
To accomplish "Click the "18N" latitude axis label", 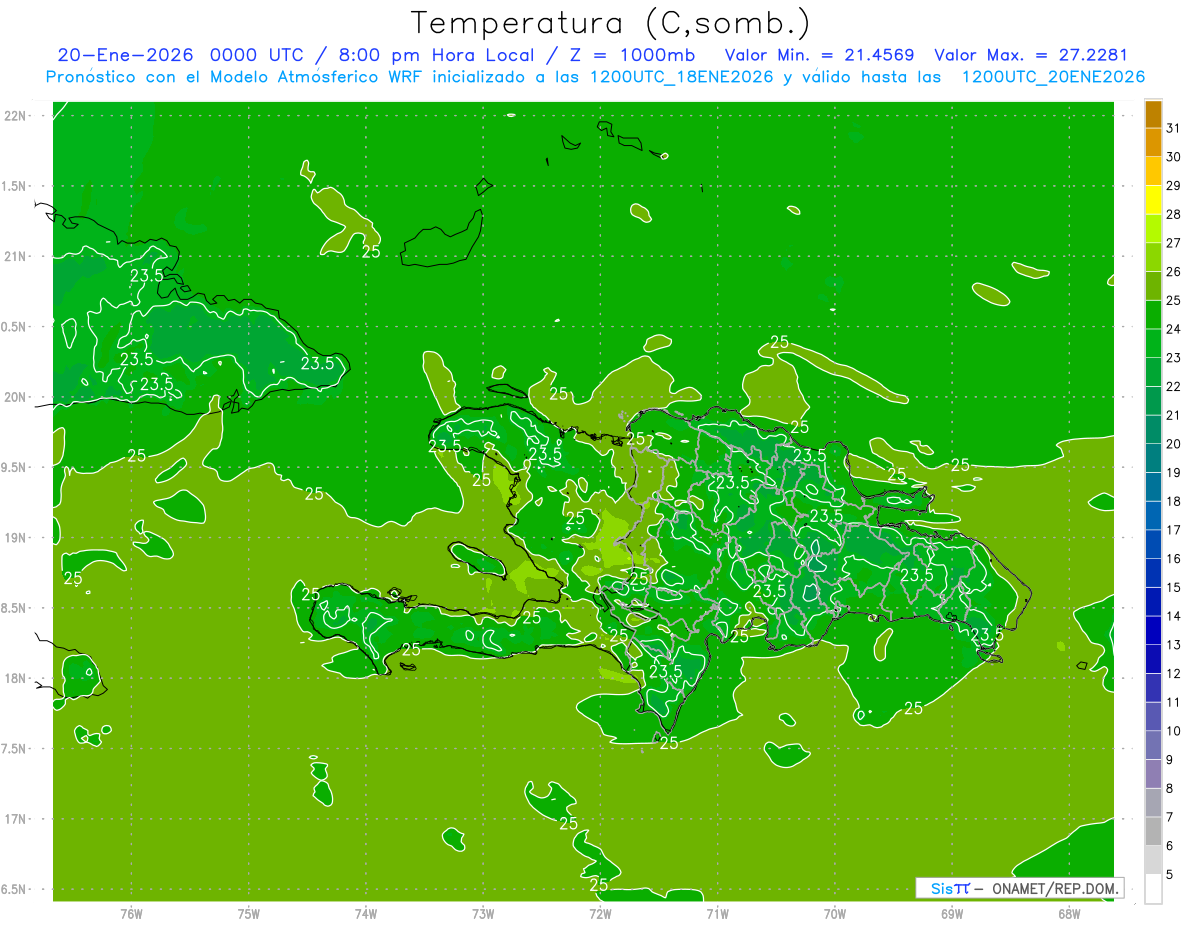I will pyautogui.click(x=14, y=679).
